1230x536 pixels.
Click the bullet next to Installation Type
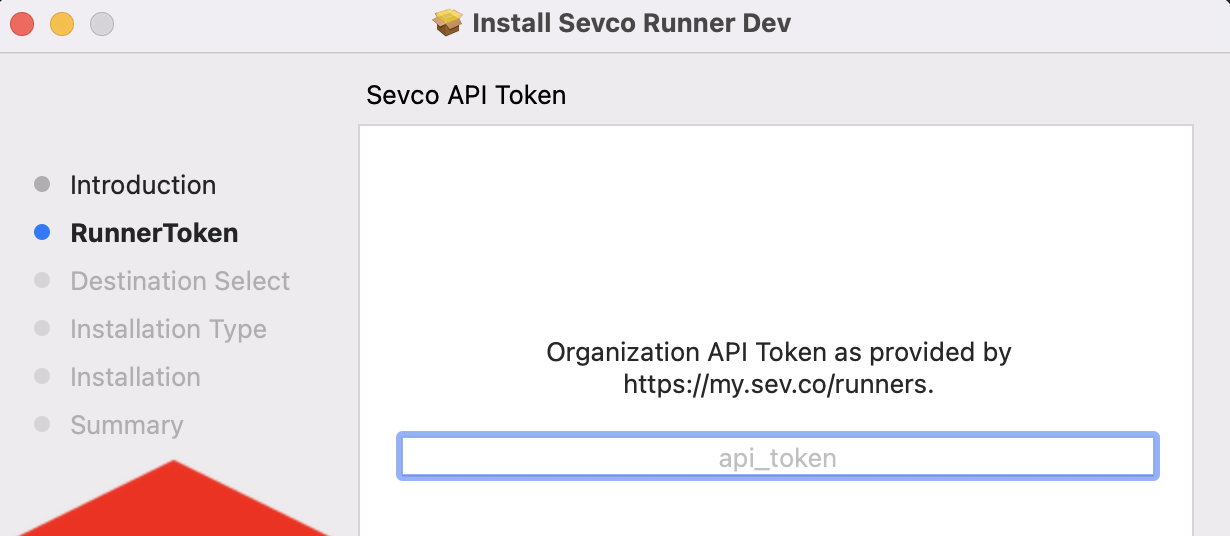point(42,328)
